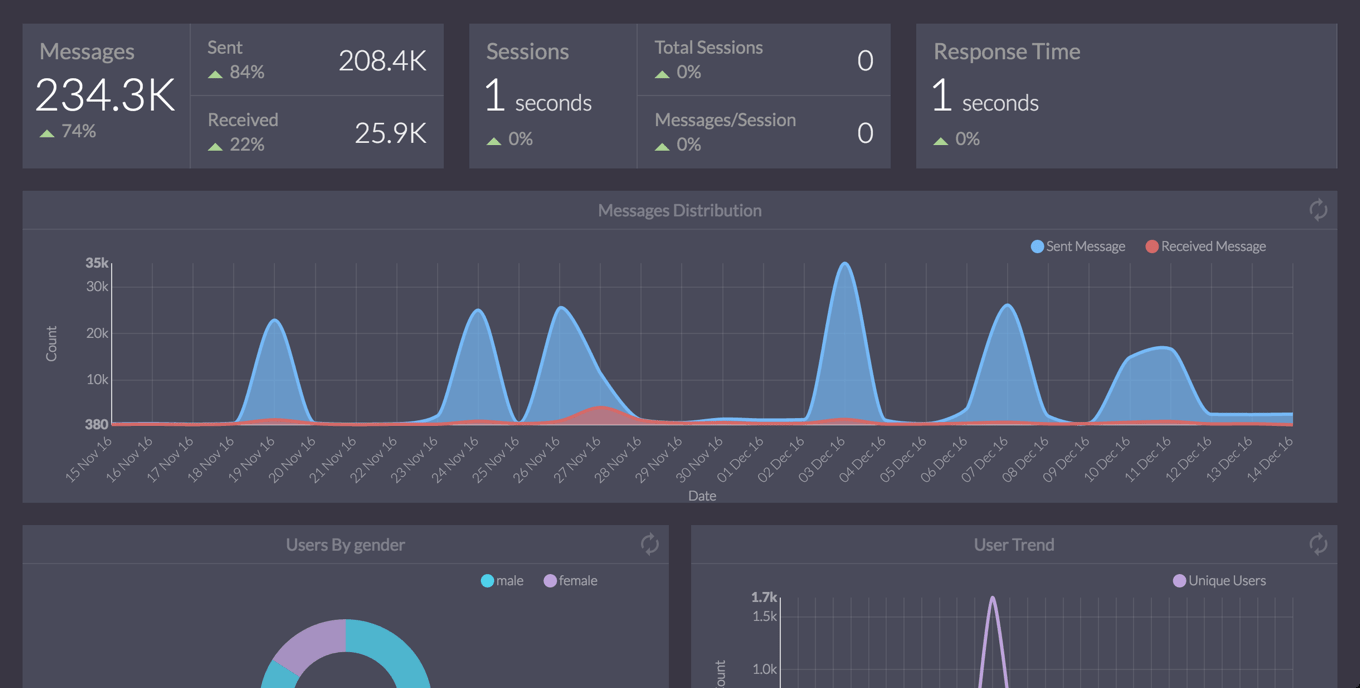Screen dimensions: 1360x688
Task: Refresh the Messages Distribution chart
Action: point(1318,210)
